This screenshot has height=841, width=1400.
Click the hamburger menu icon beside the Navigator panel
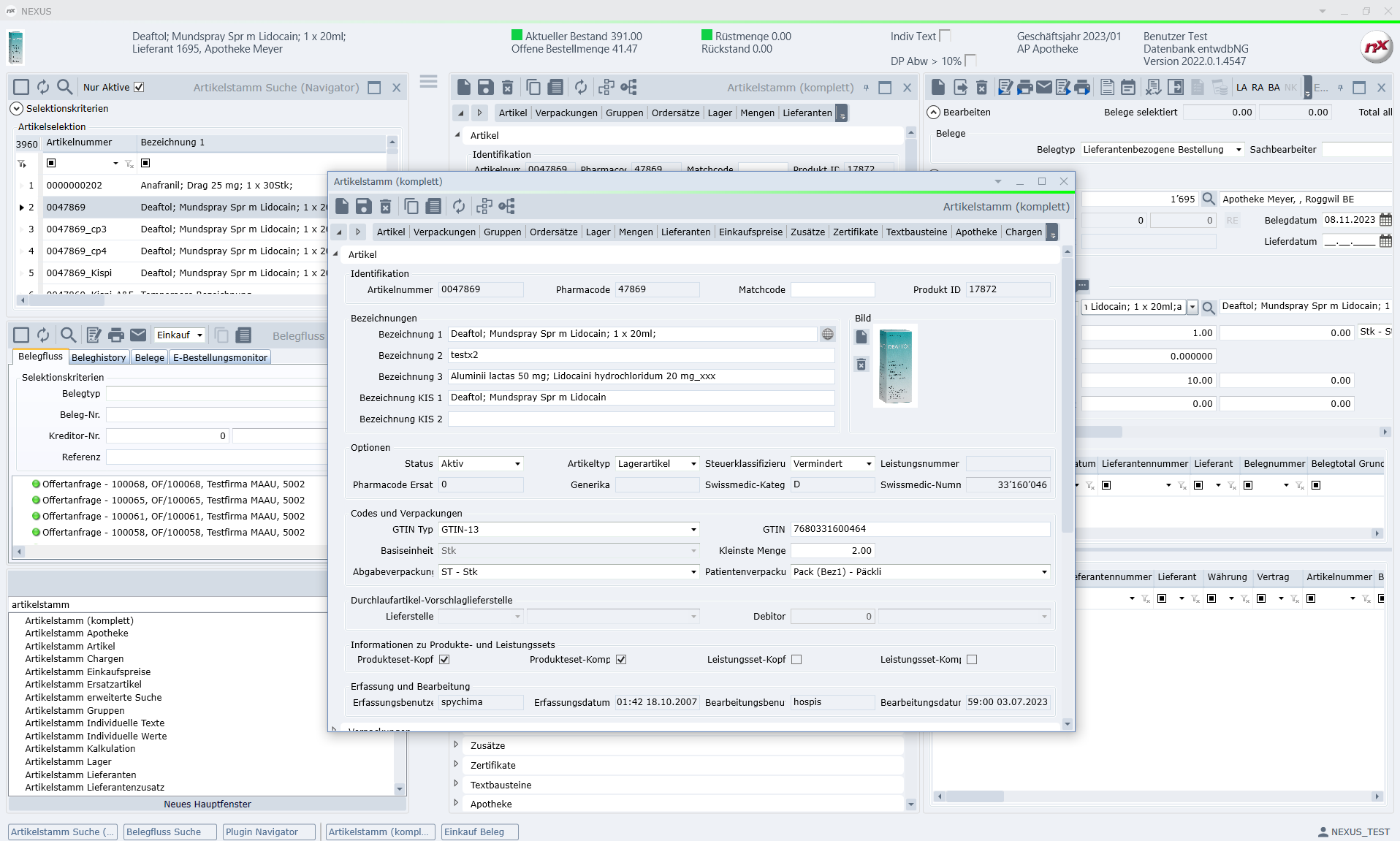428,82
